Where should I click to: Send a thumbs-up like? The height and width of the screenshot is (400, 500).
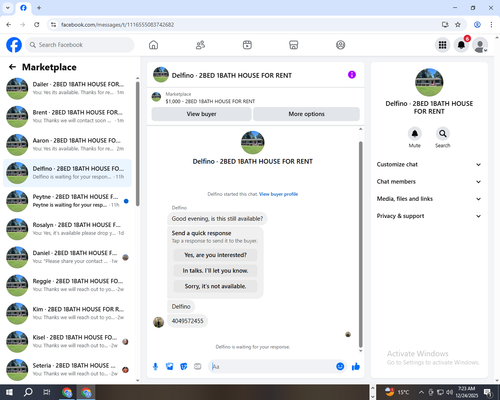356,367
